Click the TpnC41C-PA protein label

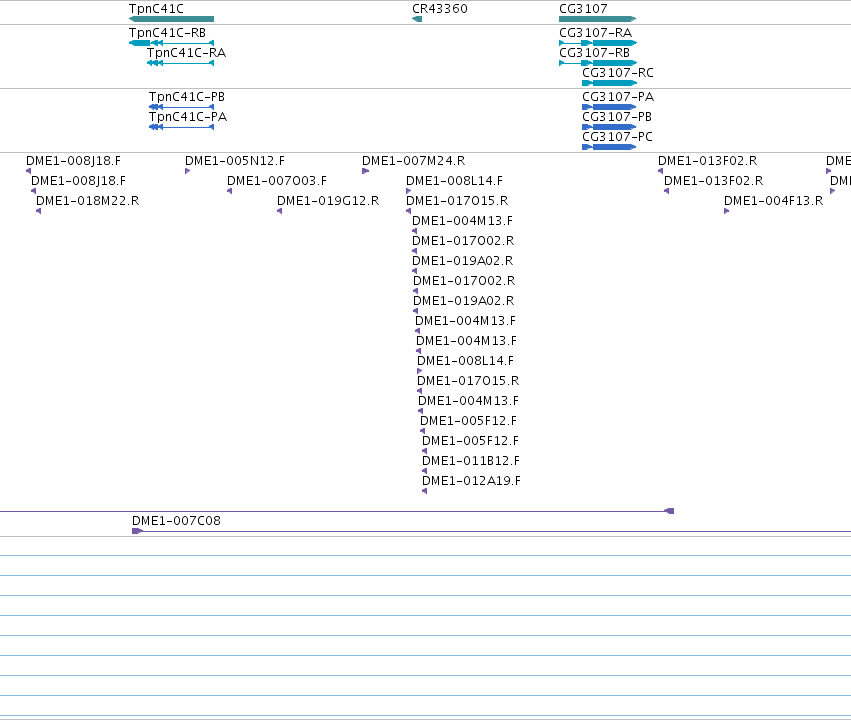[x=188, y=117]
